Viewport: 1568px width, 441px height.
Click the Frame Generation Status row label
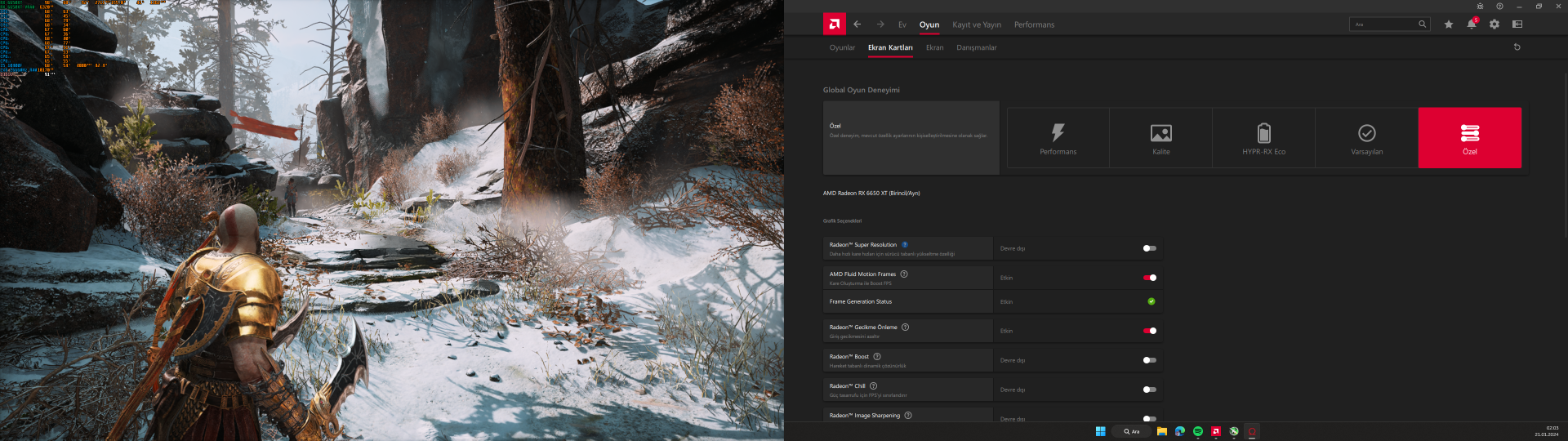(861, 301)
